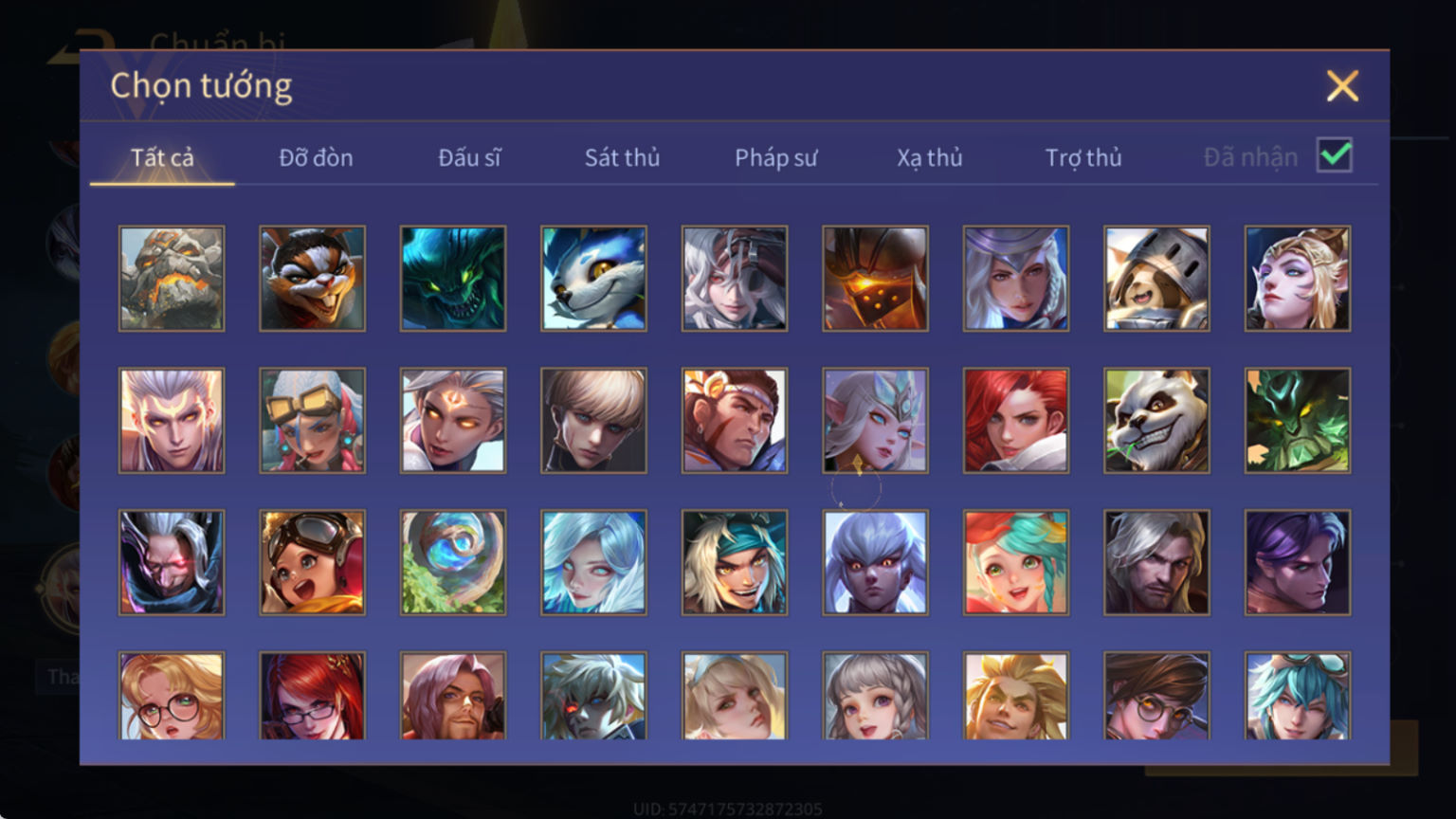Screen dimensions: 1456x819
Task: Choose the hero with aviator goggles and red scarf
Action: [x=312, y=563]
